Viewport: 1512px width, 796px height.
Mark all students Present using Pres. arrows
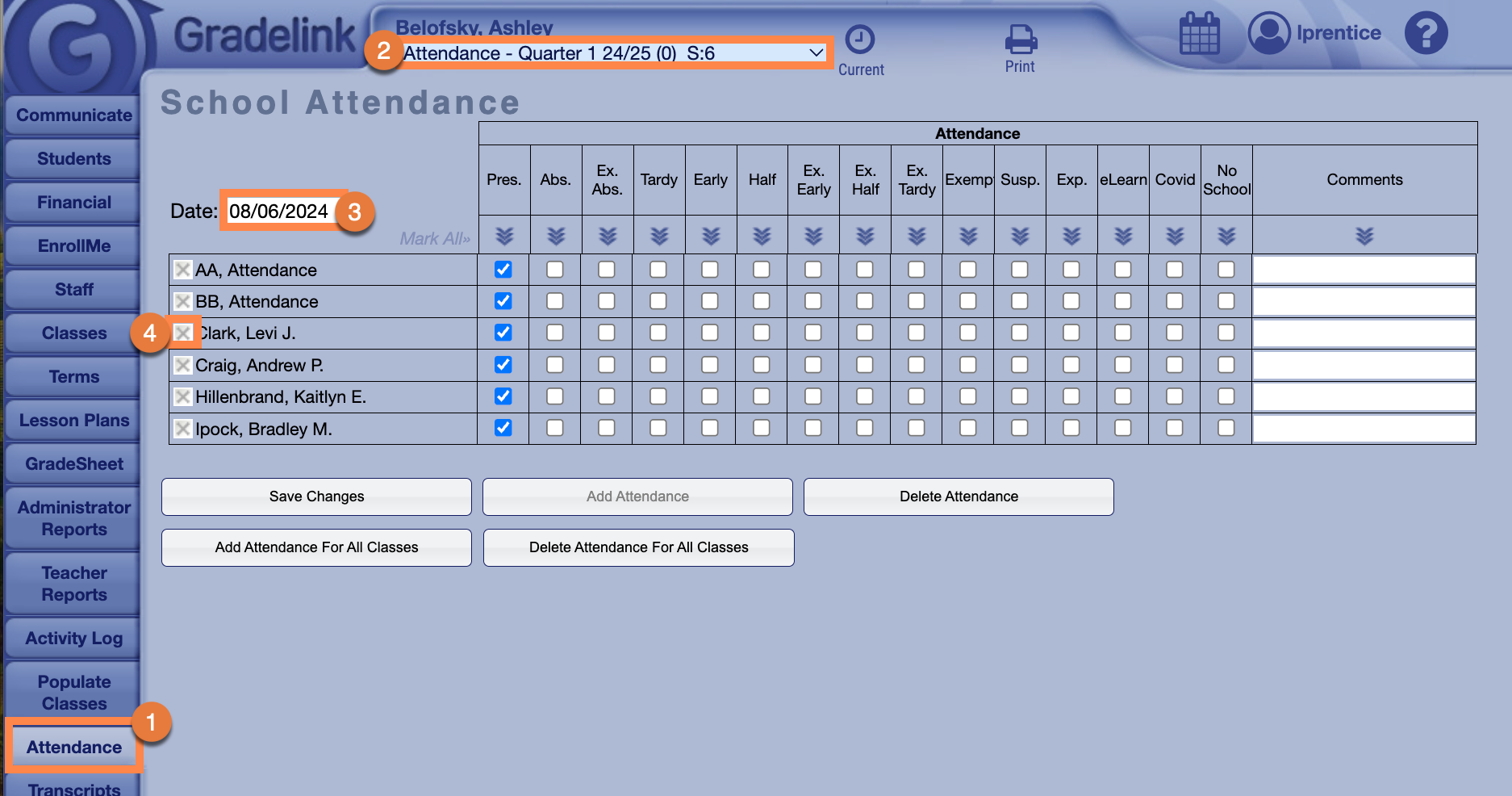tap(504, 236)
